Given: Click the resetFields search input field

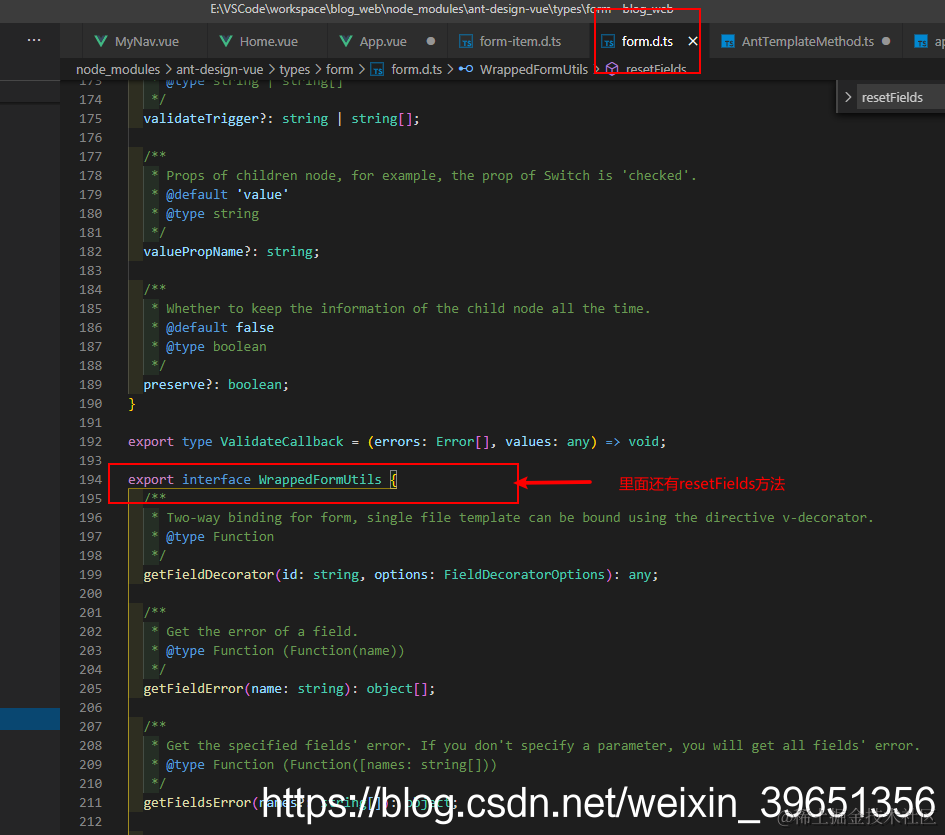Looking at the screenshot, I should coord(900,97).
